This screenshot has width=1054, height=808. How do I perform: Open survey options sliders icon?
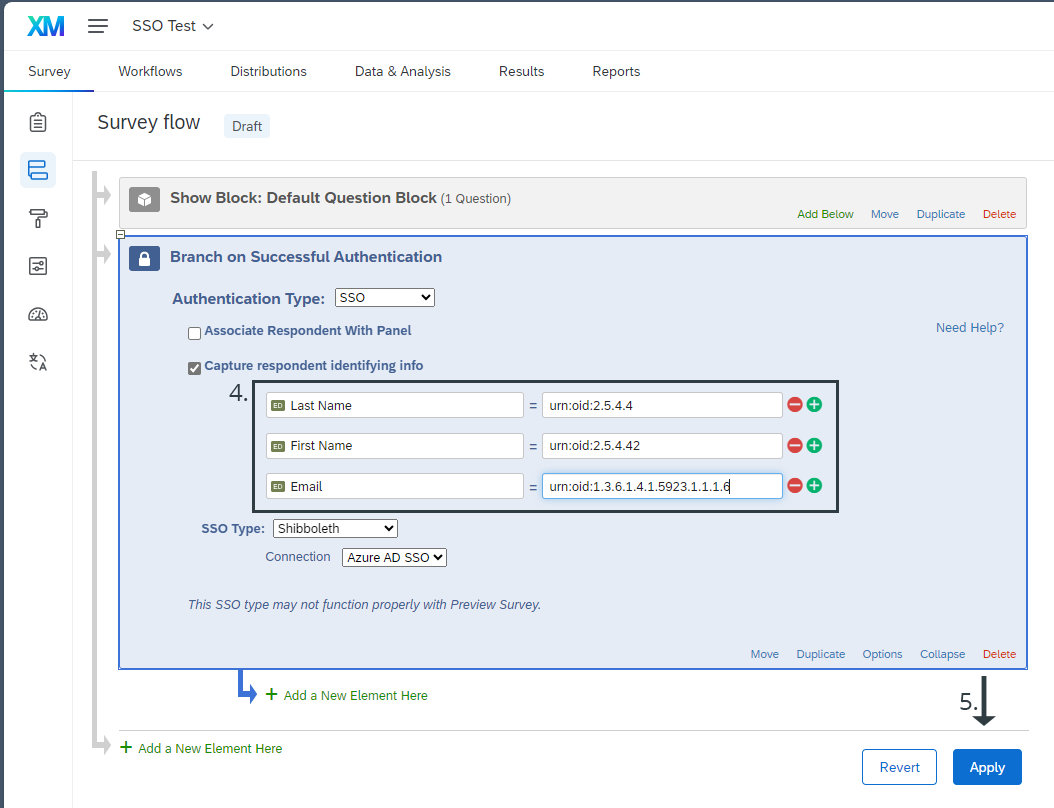click(x=38, y=266)
